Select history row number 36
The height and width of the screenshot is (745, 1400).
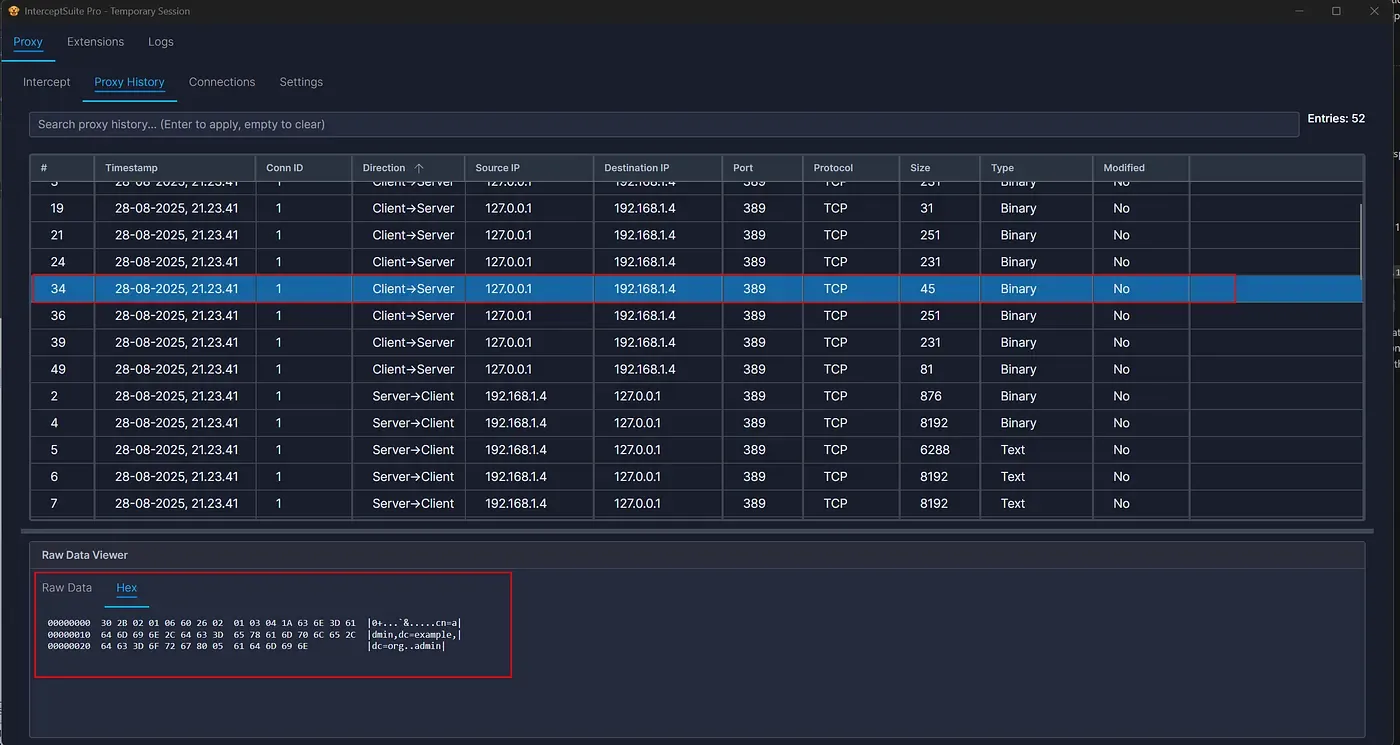click(696, 315)
